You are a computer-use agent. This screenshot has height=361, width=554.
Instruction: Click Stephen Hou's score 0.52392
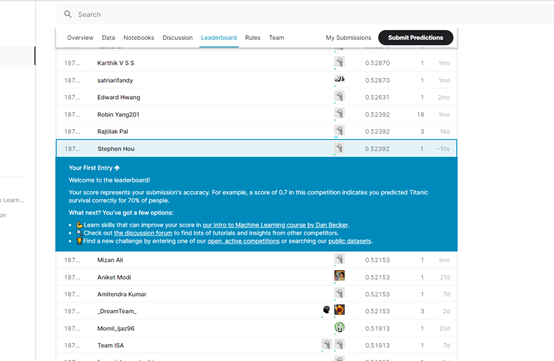click(x=377, y=149)
